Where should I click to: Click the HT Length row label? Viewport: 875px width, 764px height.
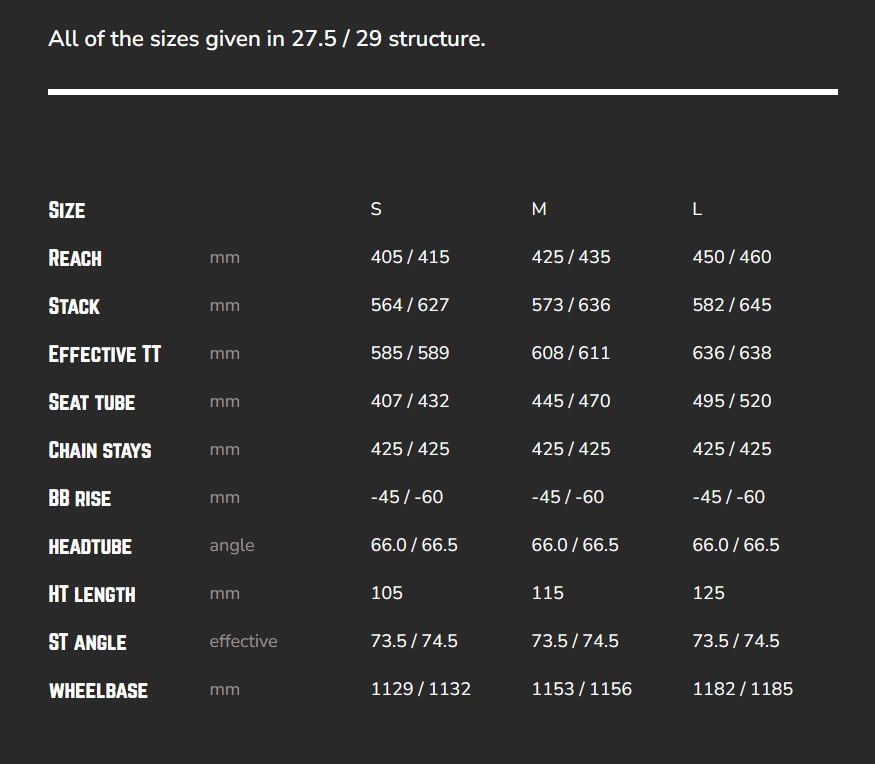[92, 594]
